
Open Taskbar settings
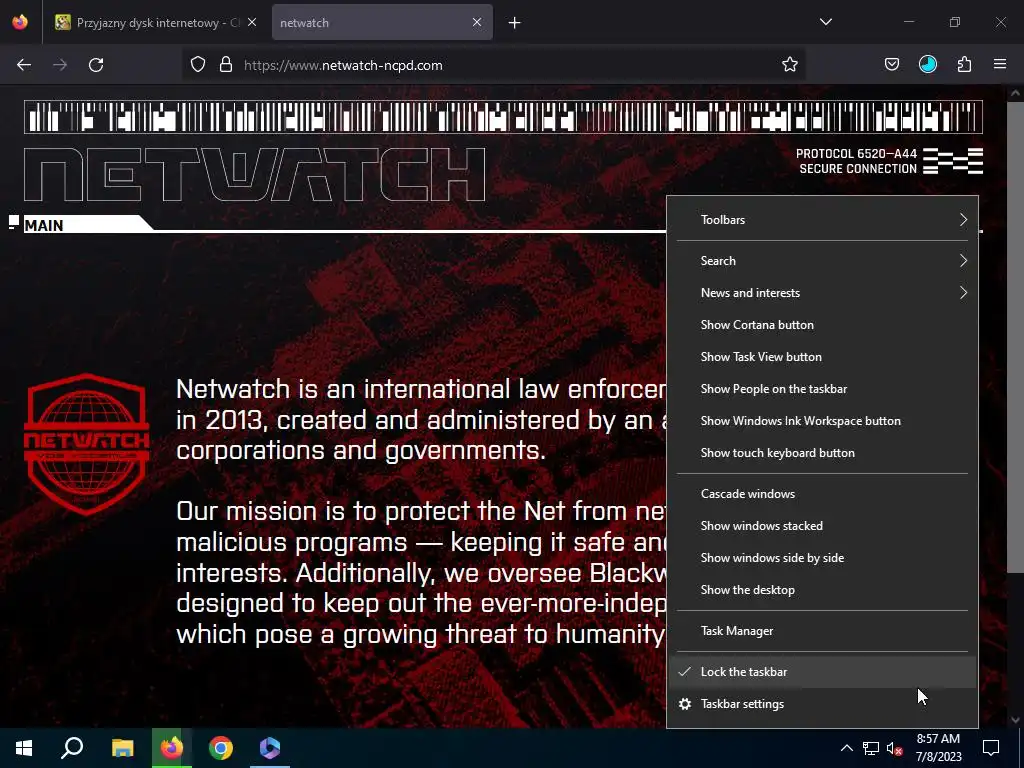[822, 703]
